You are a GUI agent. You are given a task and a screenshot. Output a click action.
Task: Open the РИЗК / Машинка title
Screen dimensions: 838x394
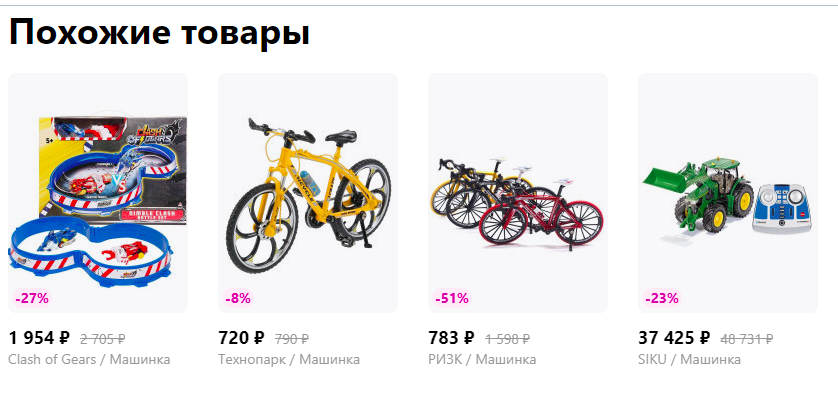coord(482,359)
